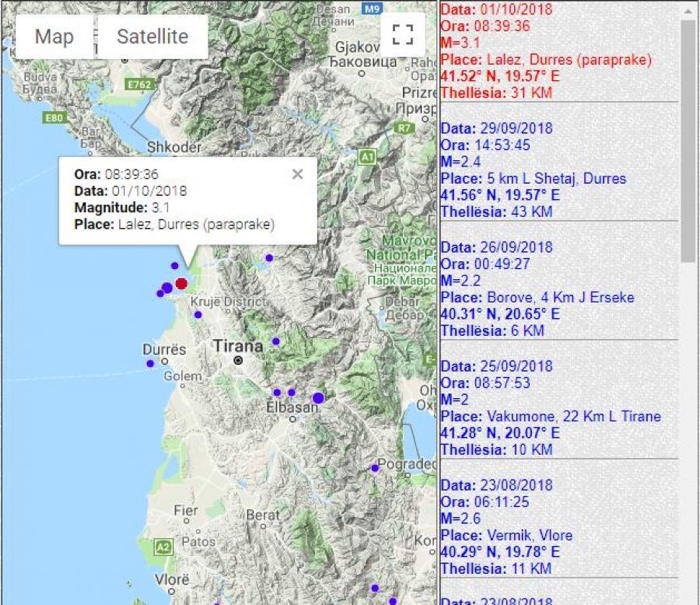
Task: Select the 23/08/2018 Vermik, Vlore entry
Action: [x=559, y=527]
